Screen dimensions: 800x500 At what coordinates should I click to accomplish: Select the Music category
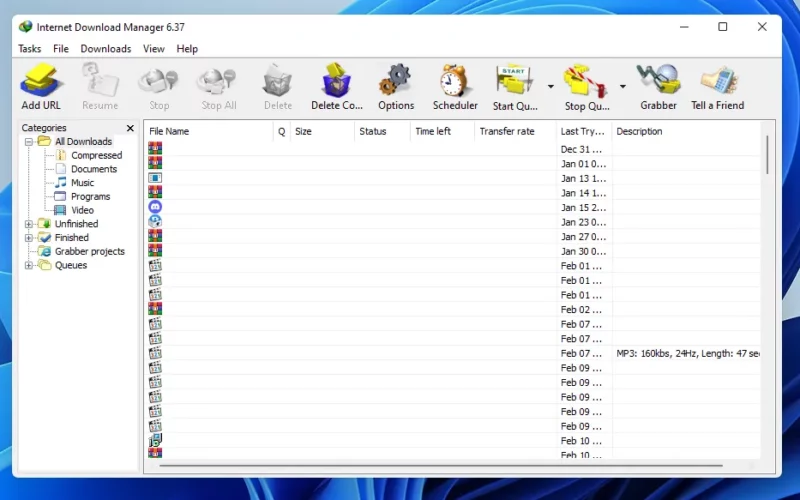[x=82, y=183]
